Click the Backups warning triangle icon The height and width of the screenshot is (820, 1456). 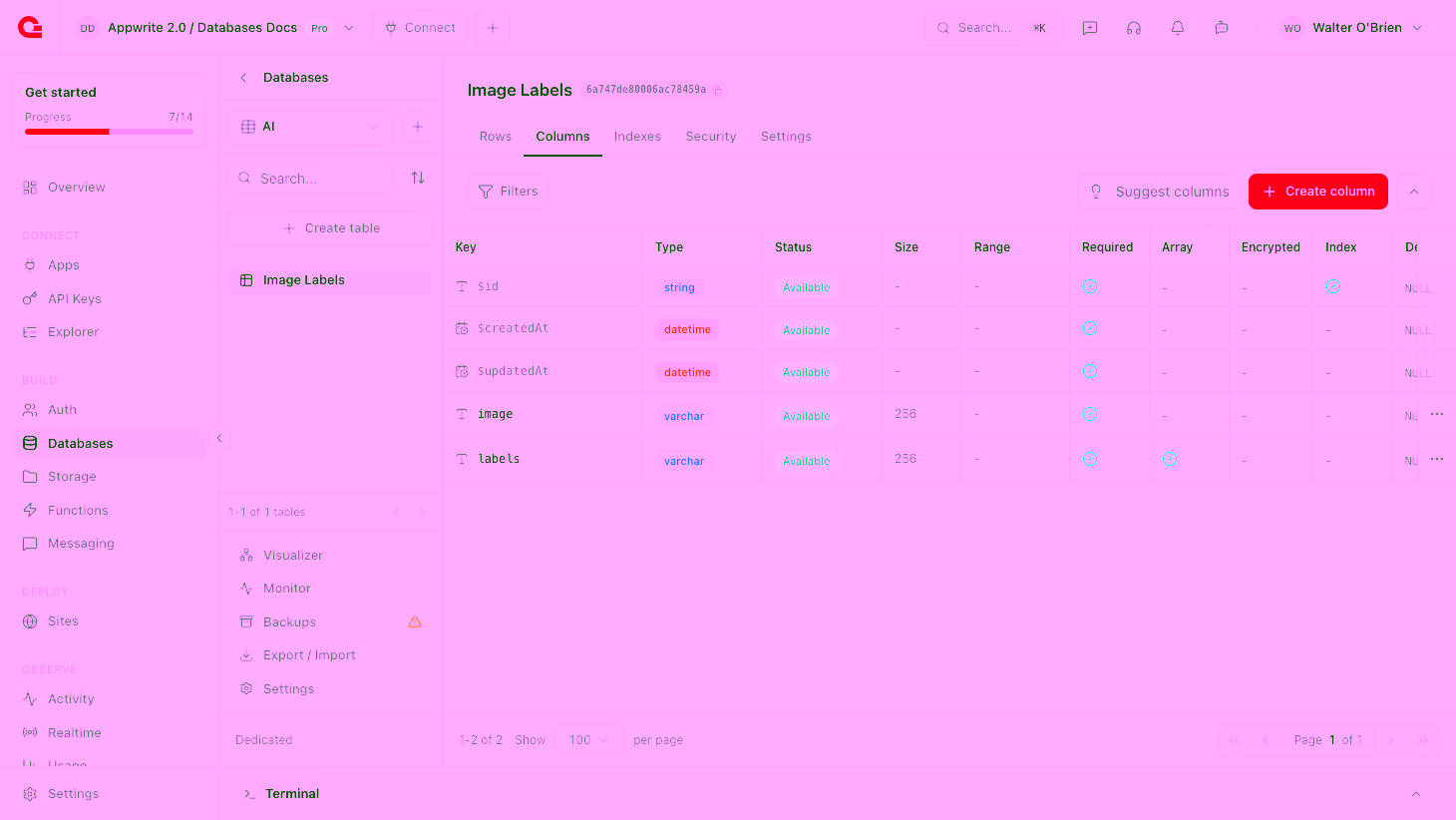click(x=415, y=622)
